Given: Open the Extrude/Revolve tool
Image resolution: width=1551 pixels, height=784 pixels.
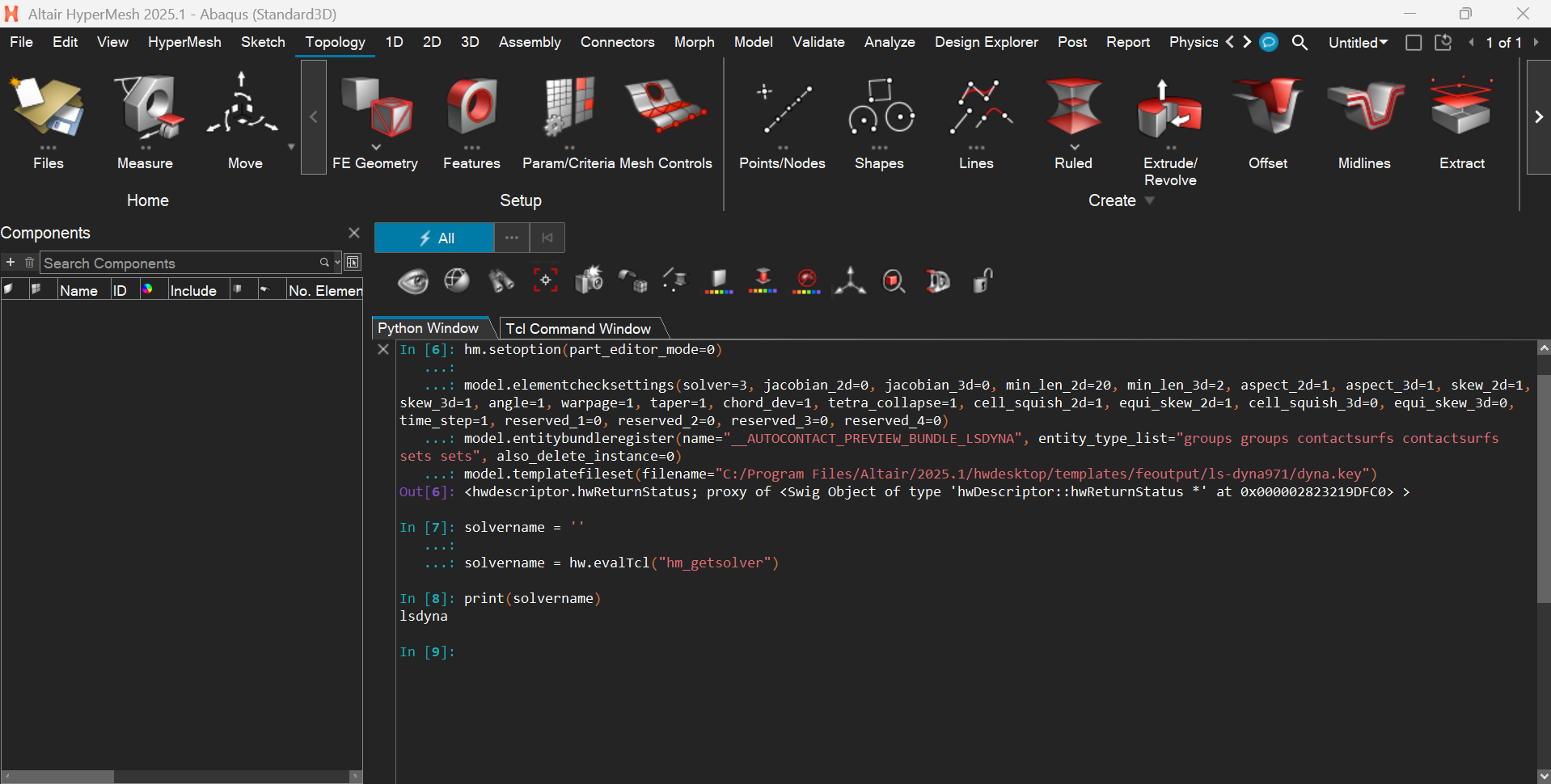Looking at the screenshot, I should (x=1170, y=129).
